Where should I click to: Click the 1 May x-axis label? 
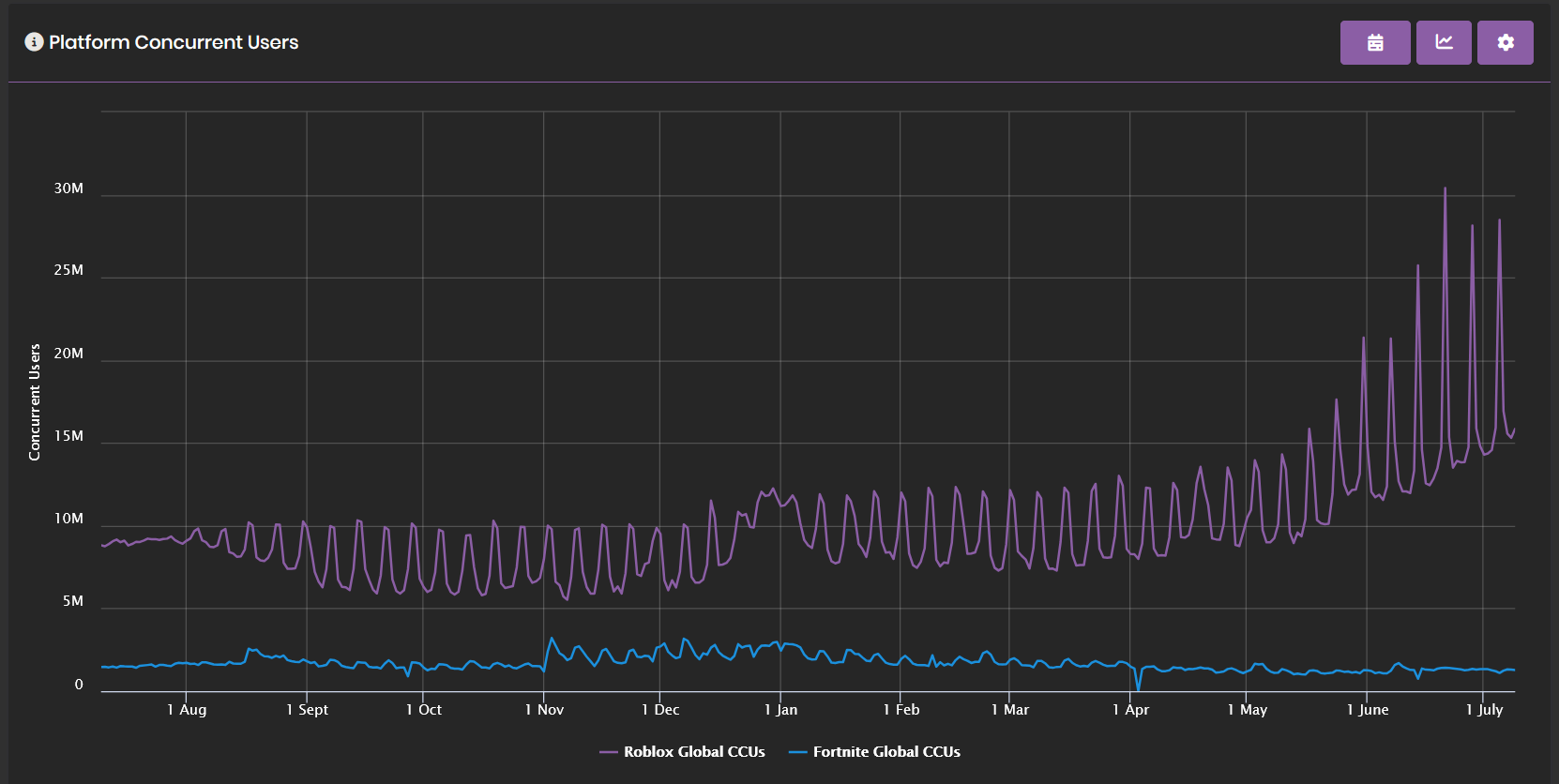1248,710
